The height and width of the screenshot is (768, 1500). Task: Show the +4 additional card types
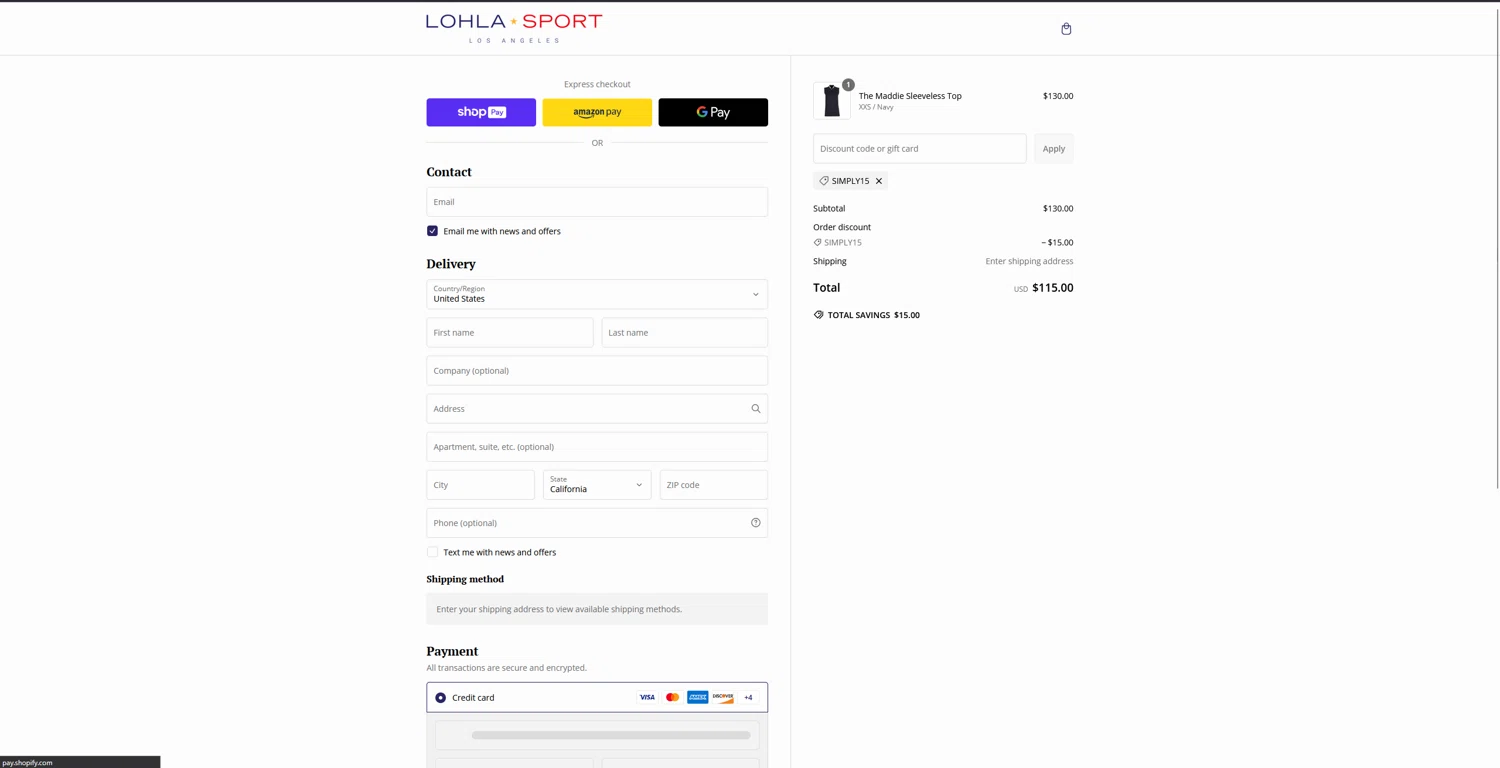748,698
